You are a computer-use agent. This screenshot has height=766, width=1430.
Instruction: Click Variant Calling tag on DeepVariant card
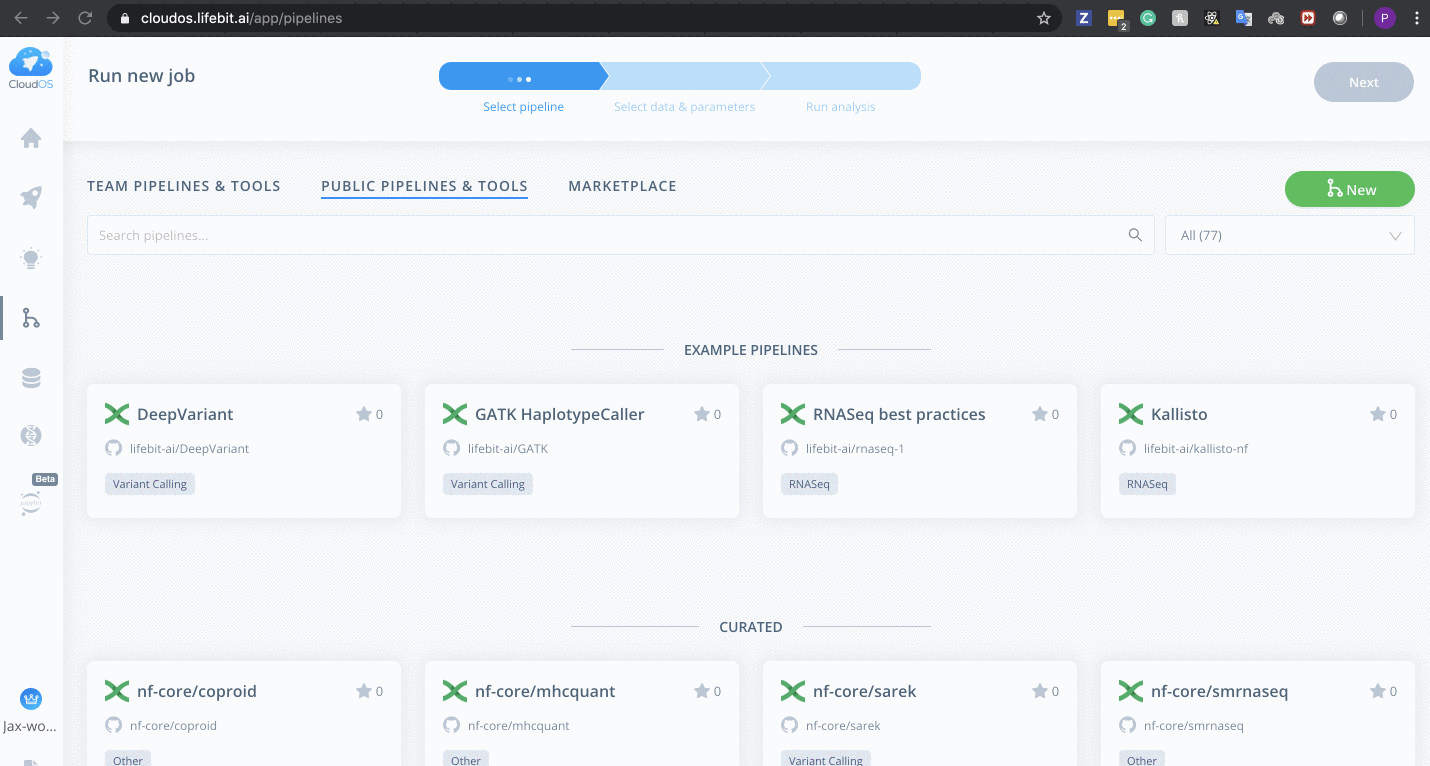pyautogui.click(x=149, y=484)
